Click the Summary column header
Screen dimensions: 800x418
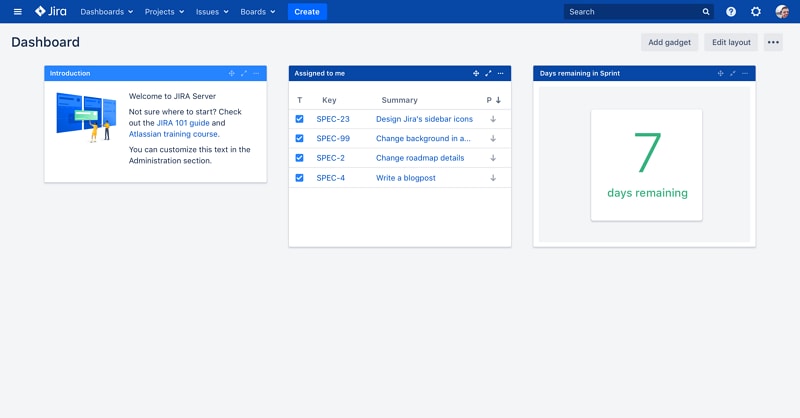click(399, 100)
